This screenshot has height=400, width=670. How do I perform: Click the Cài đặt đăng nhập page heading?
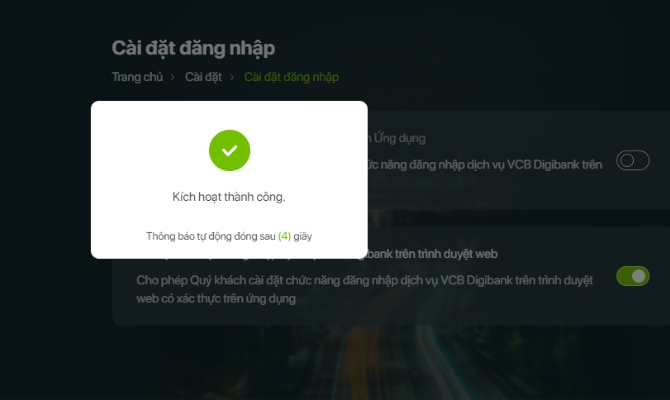tap(193, 48)
